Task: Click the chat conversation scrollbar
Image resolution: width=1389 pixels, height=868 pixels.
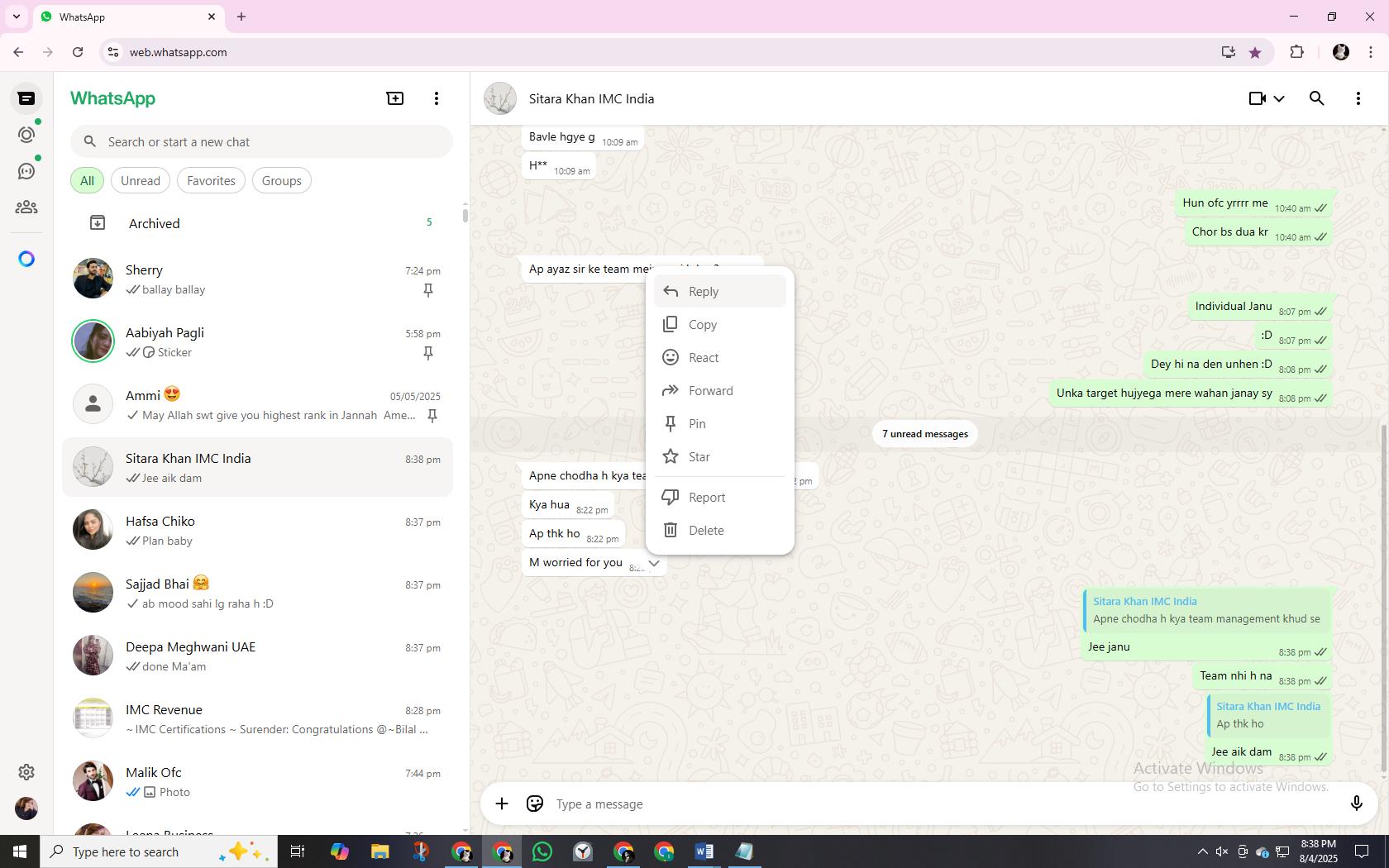Action: (x=1384, y=599)
